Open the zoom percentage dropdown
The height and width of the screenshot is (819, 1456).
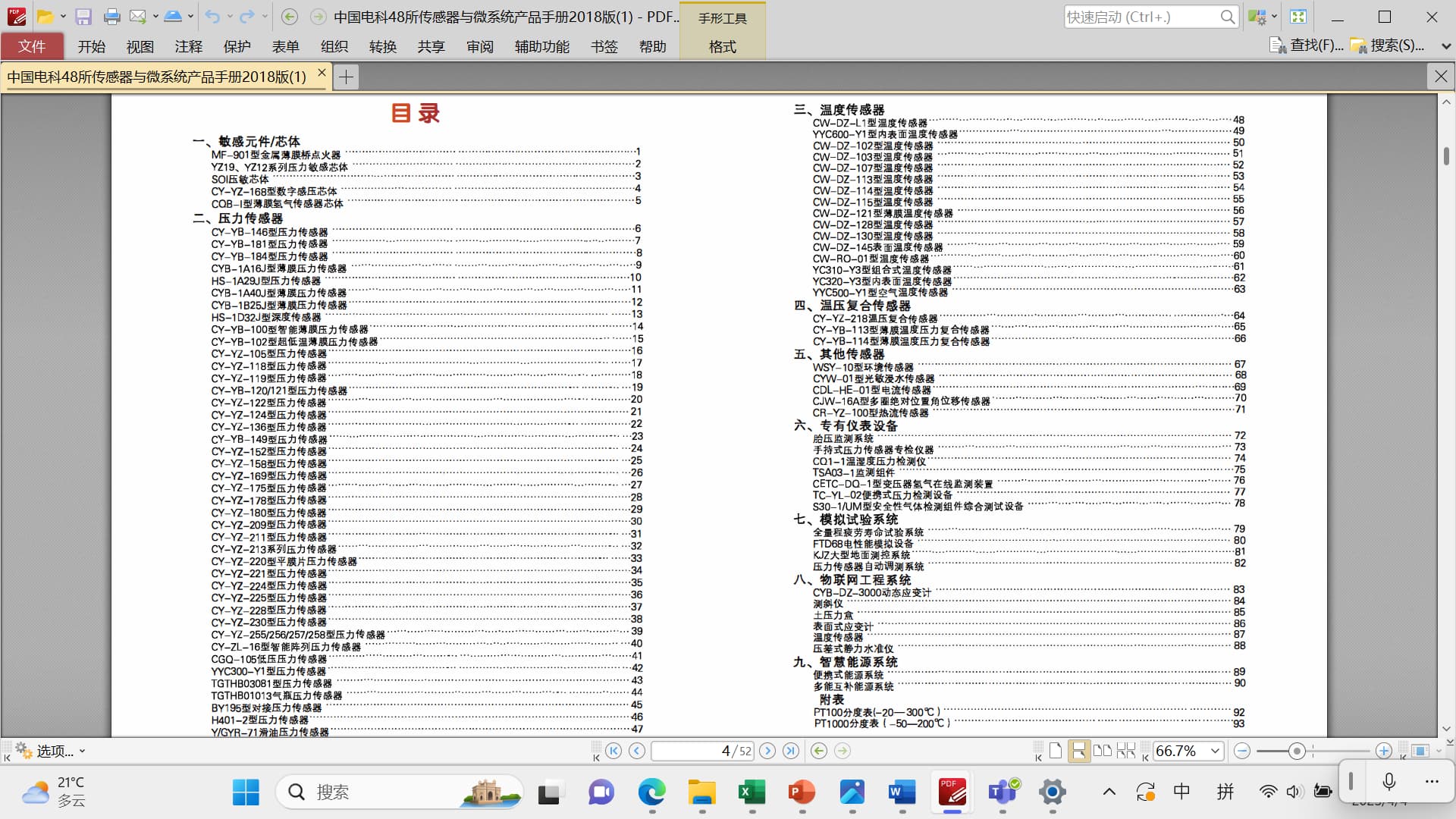pyautogui.click(x=1215, y=751)
